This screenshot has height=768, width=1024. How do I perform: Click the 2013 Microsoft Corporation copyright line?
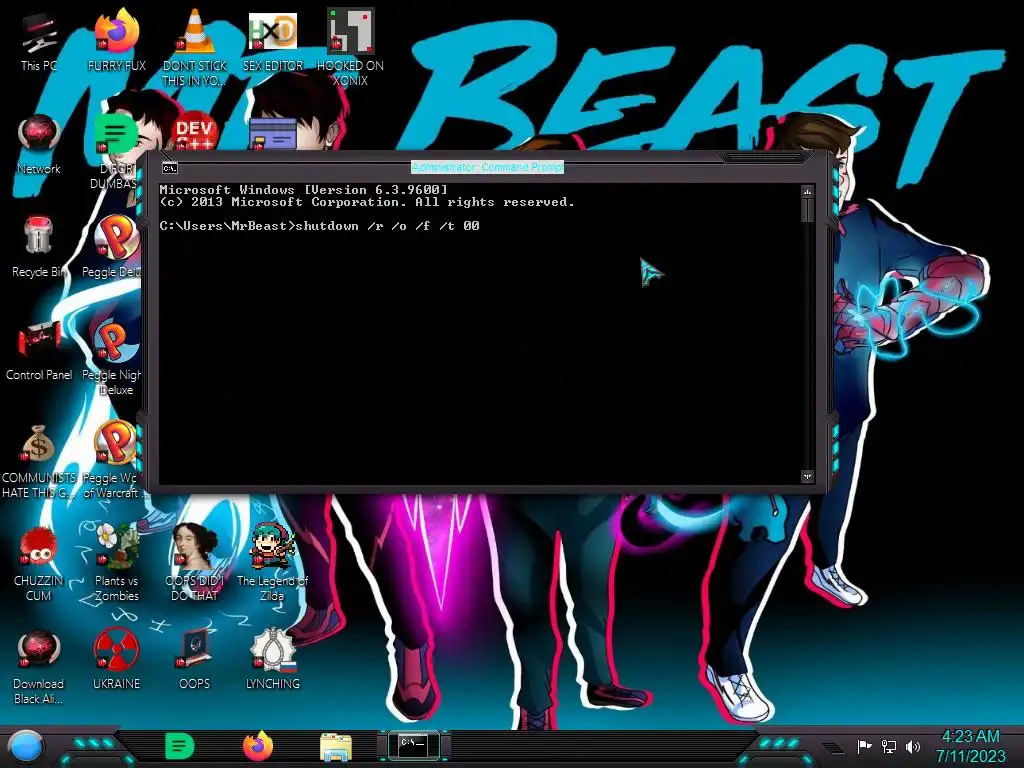pyautogui.click(x=367, y=202)
